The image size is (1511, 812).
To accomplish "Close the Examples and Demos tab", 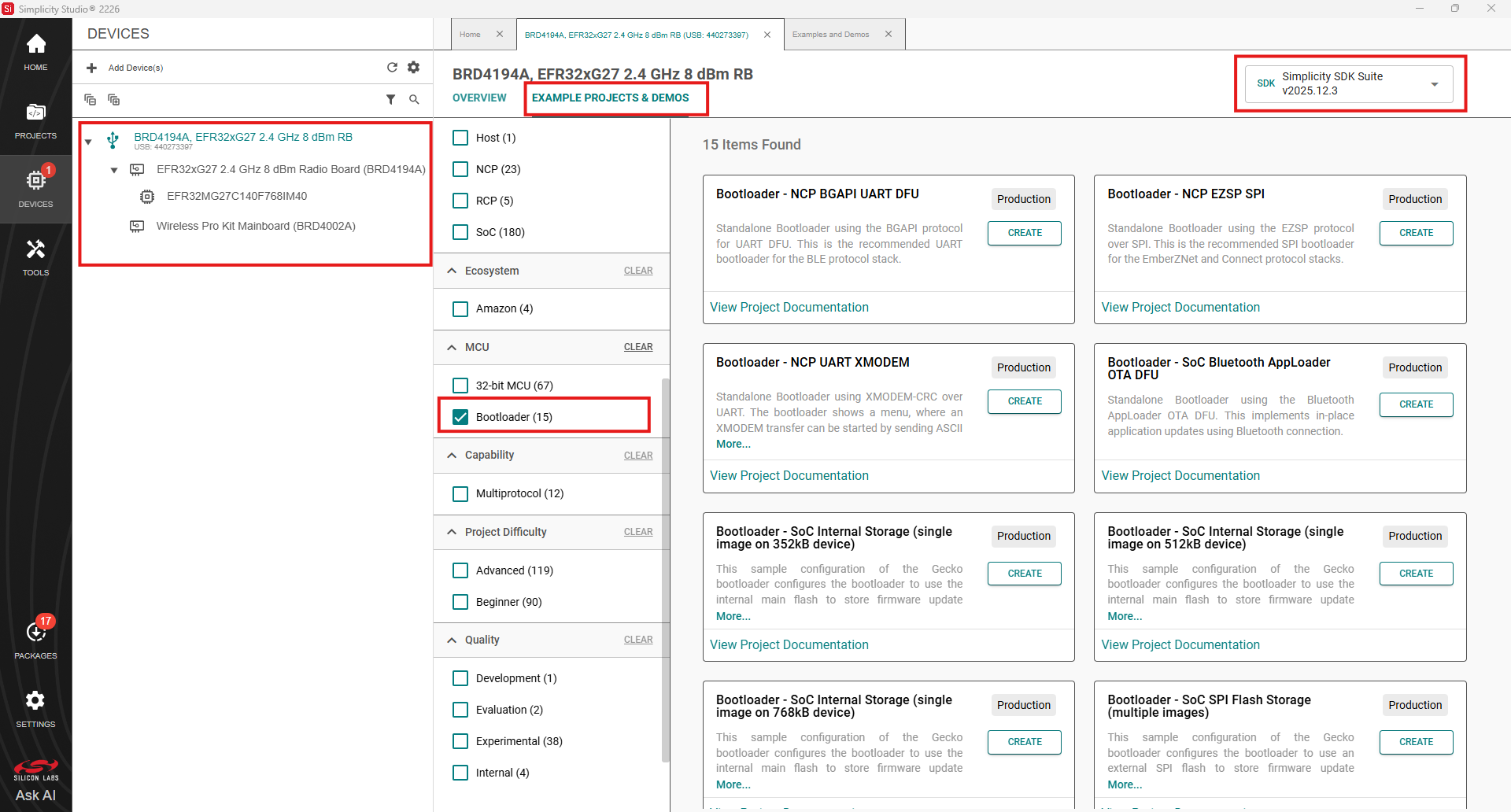I will 888,34.
